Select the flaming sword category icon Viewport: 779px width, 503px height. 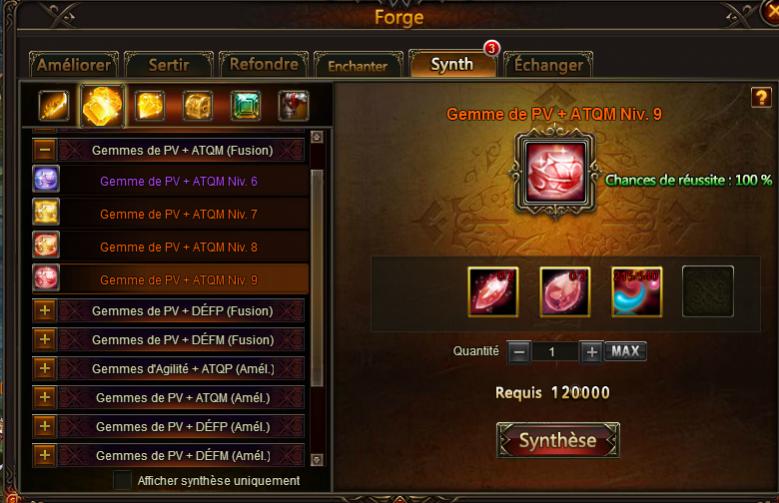coord(54,106)
